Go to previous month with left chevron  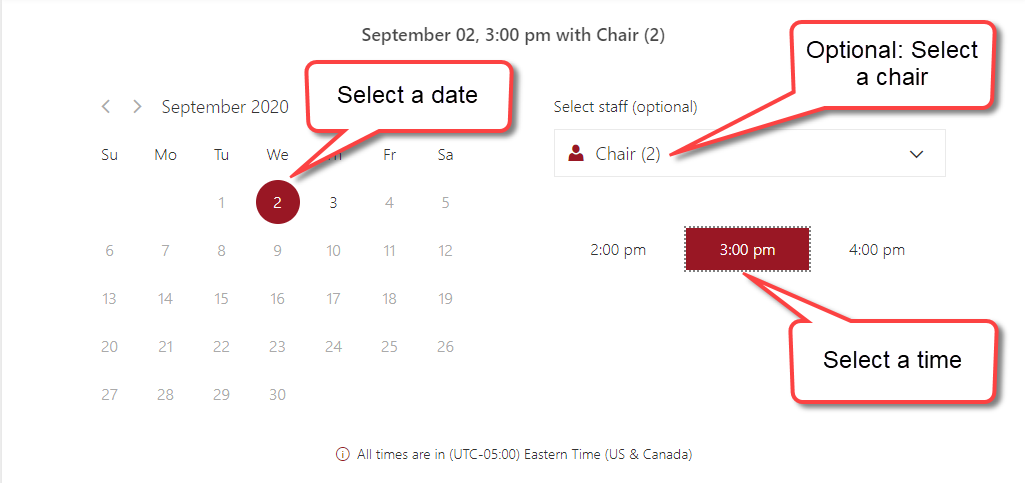pyautogui.click(x=106, y=107)
